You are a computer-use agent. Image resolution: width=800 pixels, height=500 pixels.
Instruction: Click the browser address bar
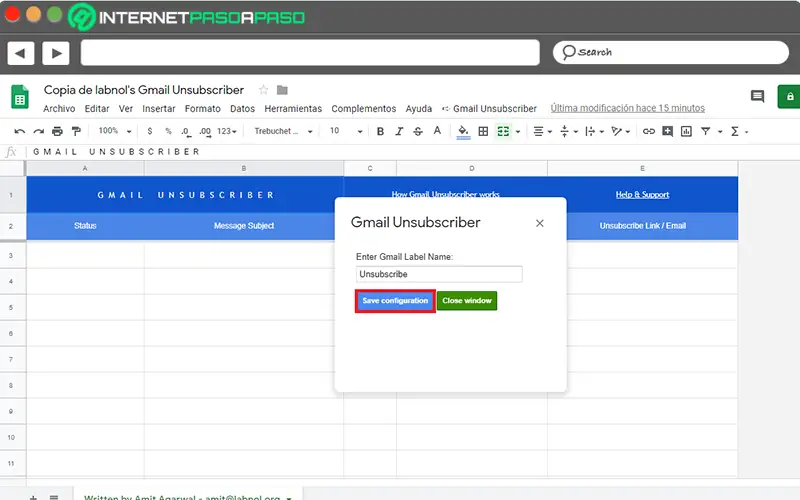click(x=310, y=53)
